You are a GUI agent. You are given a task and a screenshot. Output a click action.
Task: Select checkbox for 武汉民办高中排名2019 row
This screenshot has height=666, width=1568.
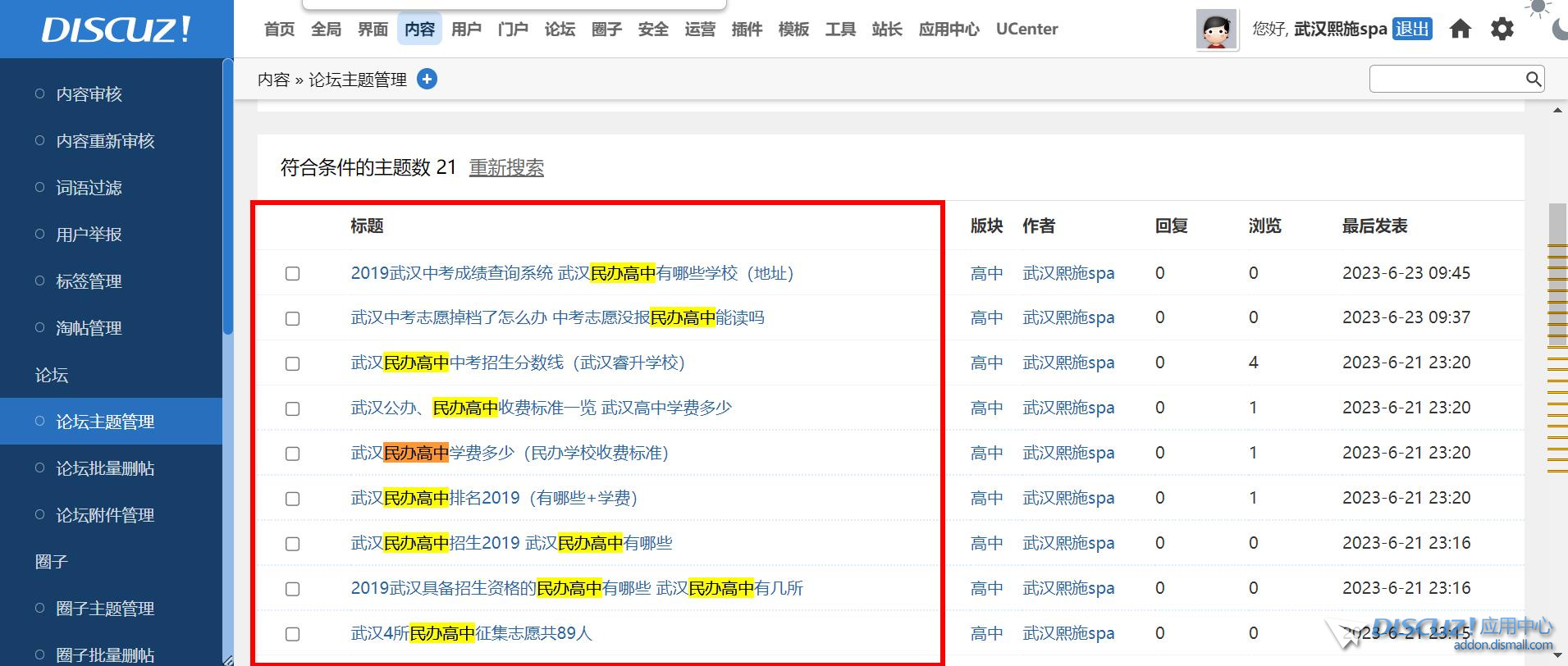point(292,499)
